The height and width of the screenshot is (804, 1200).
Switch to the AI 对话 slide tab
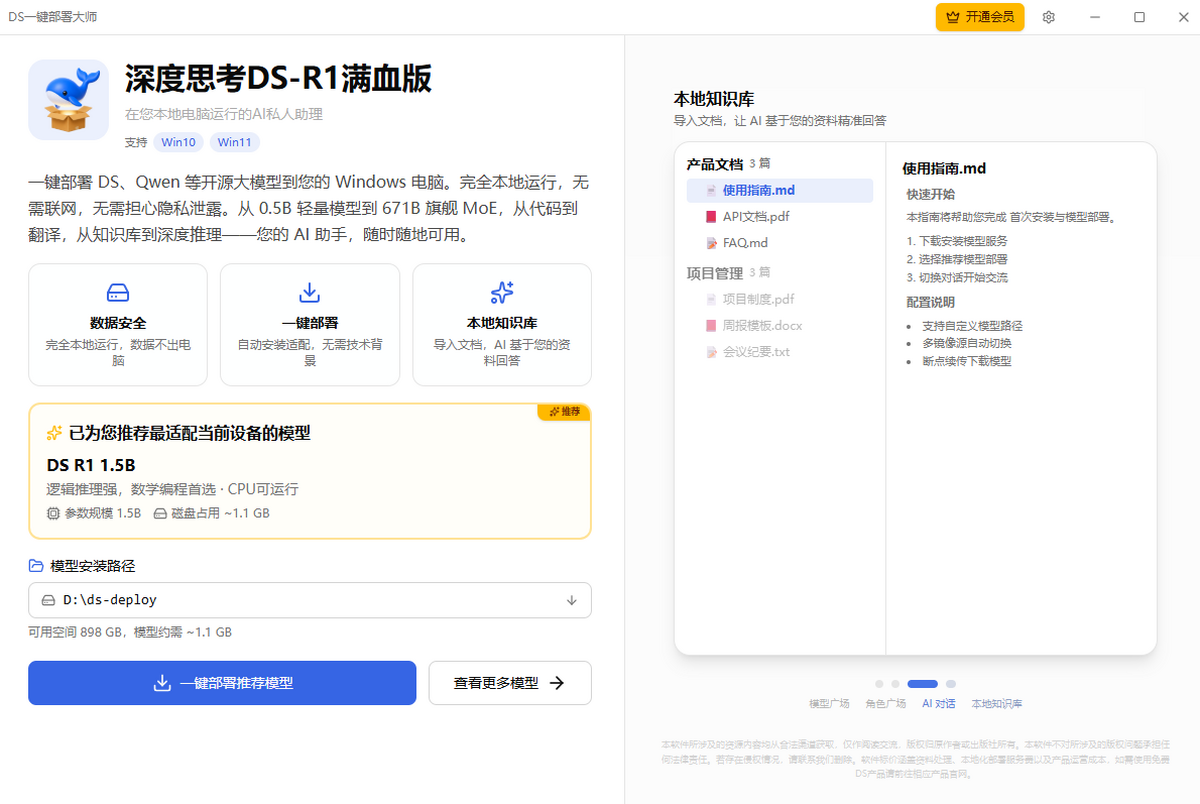point(939,704)
